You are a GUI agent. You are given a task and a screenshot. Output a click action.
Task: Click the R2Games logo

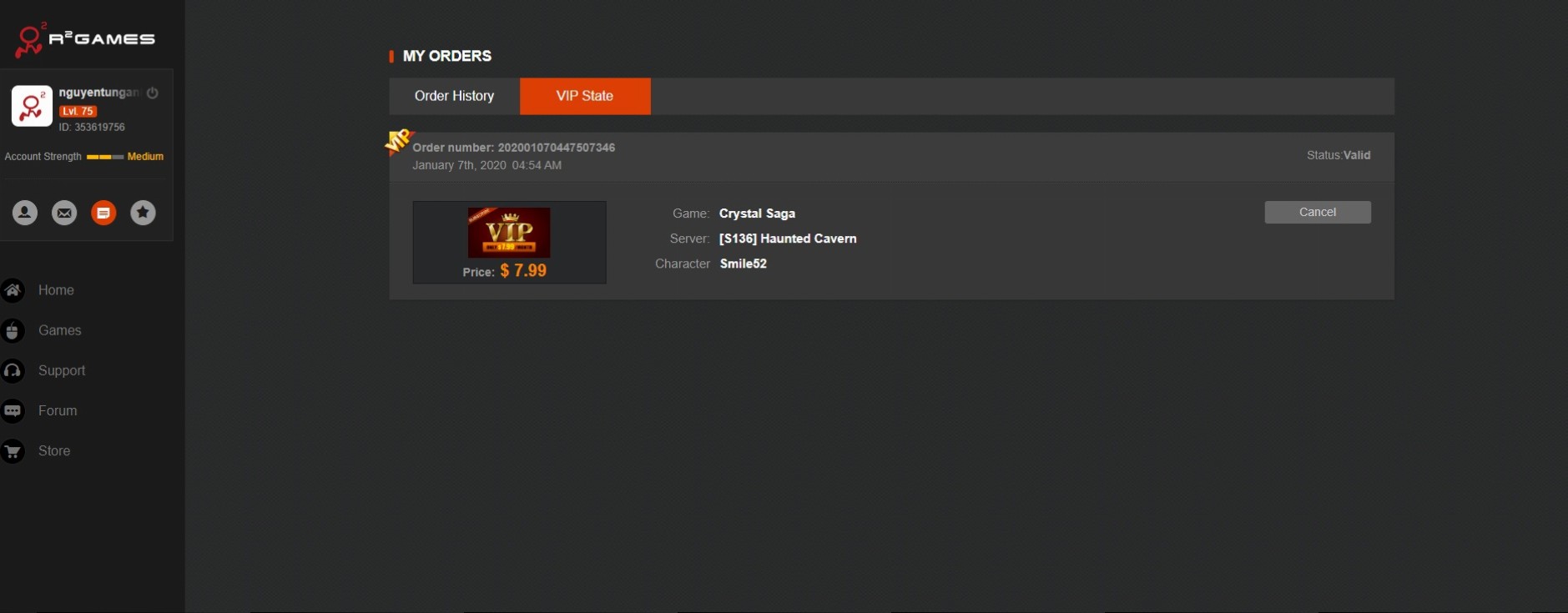84,39
